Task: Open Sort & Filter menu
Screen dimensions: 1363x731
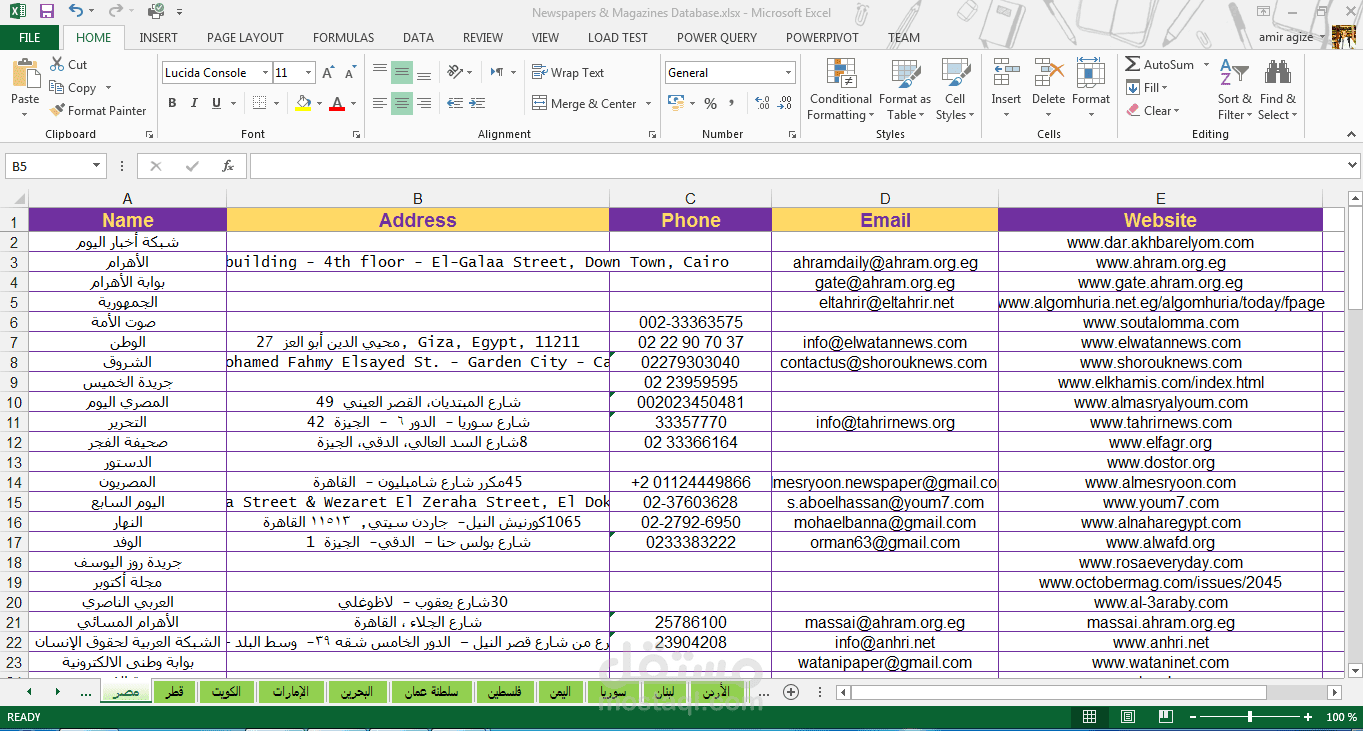Action: coord(1234,90)
